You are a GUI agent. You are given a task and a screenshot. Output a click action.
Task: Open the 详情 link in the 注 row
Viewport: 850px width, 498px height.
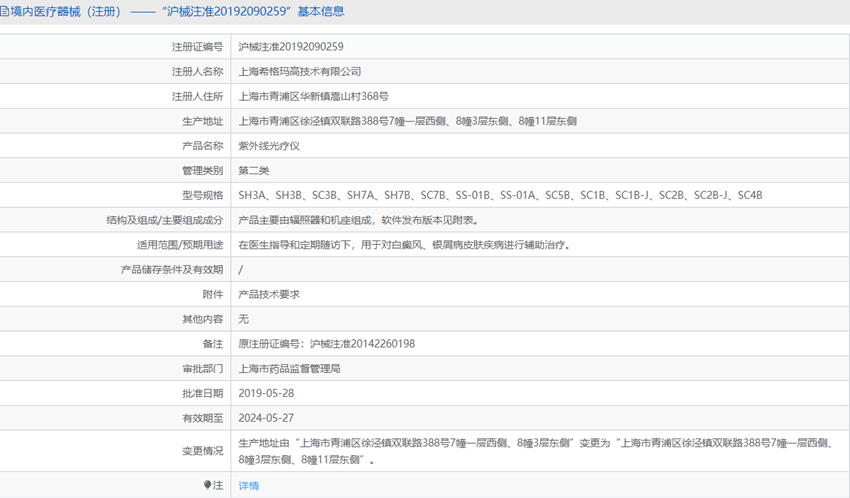[248, 486]
